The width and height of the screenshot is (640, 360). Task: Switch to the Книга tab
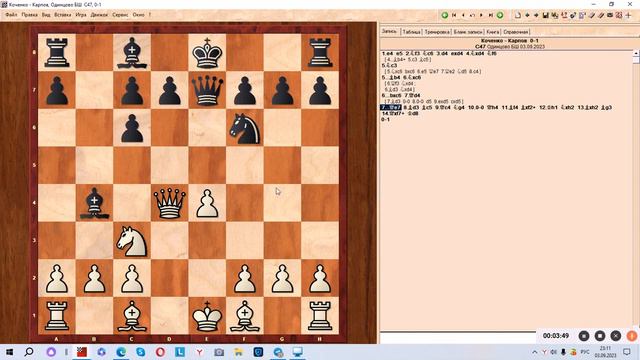pyautogui.click(x=493, y=32)
